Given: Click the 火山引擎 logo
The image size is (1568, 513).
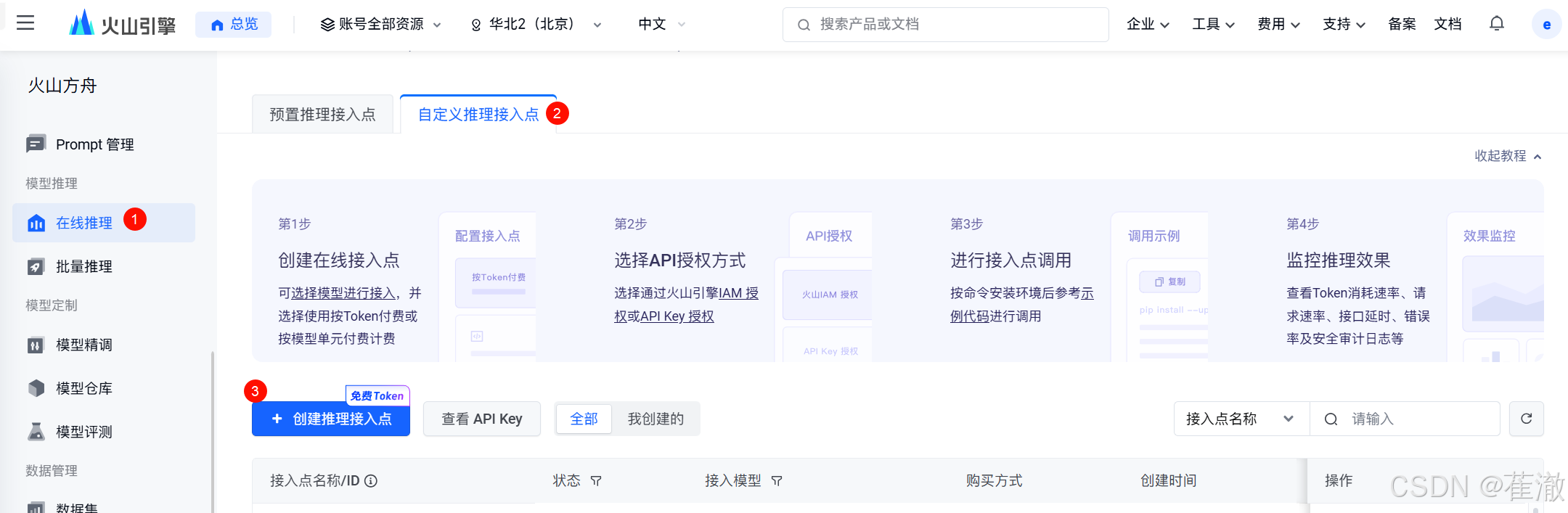Looking at the screenshot, I should pos(122,24).
